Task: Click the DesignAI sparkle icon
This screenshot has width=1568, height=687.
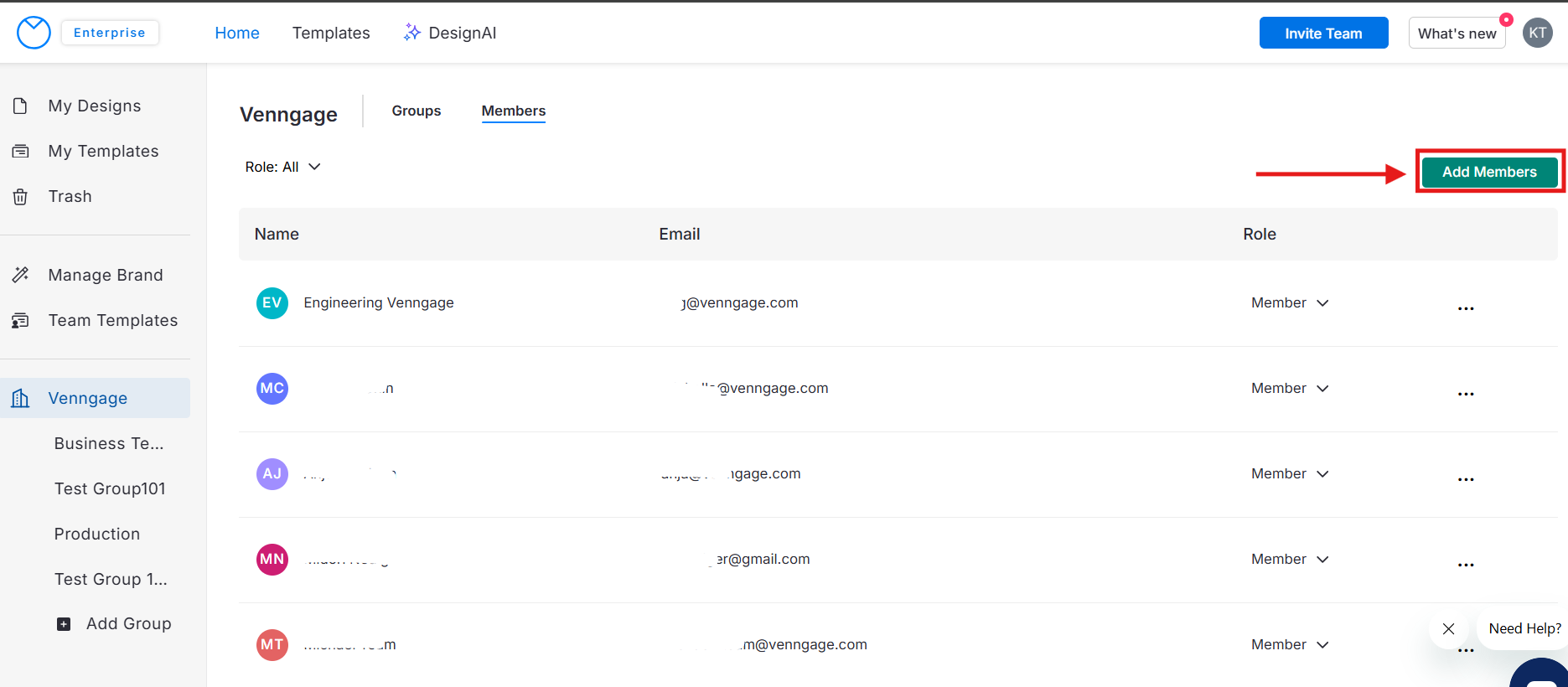Action: (x=411, y=33)
